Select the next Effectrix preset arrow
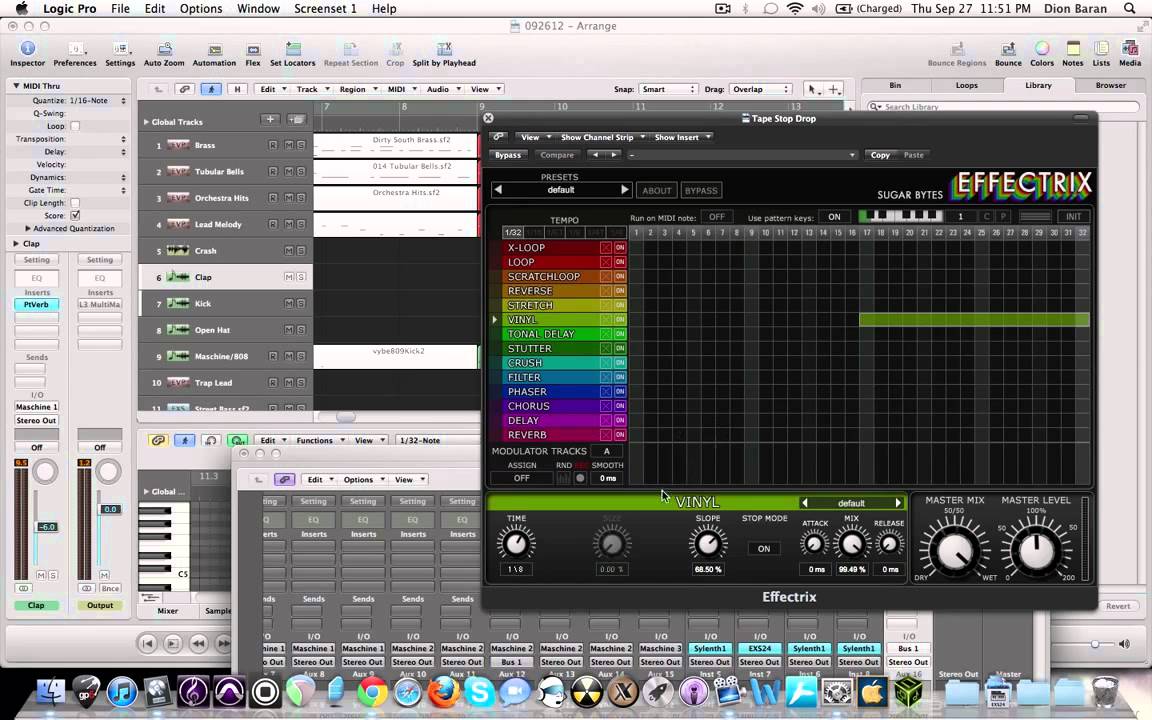 click(x=624, y=190)
